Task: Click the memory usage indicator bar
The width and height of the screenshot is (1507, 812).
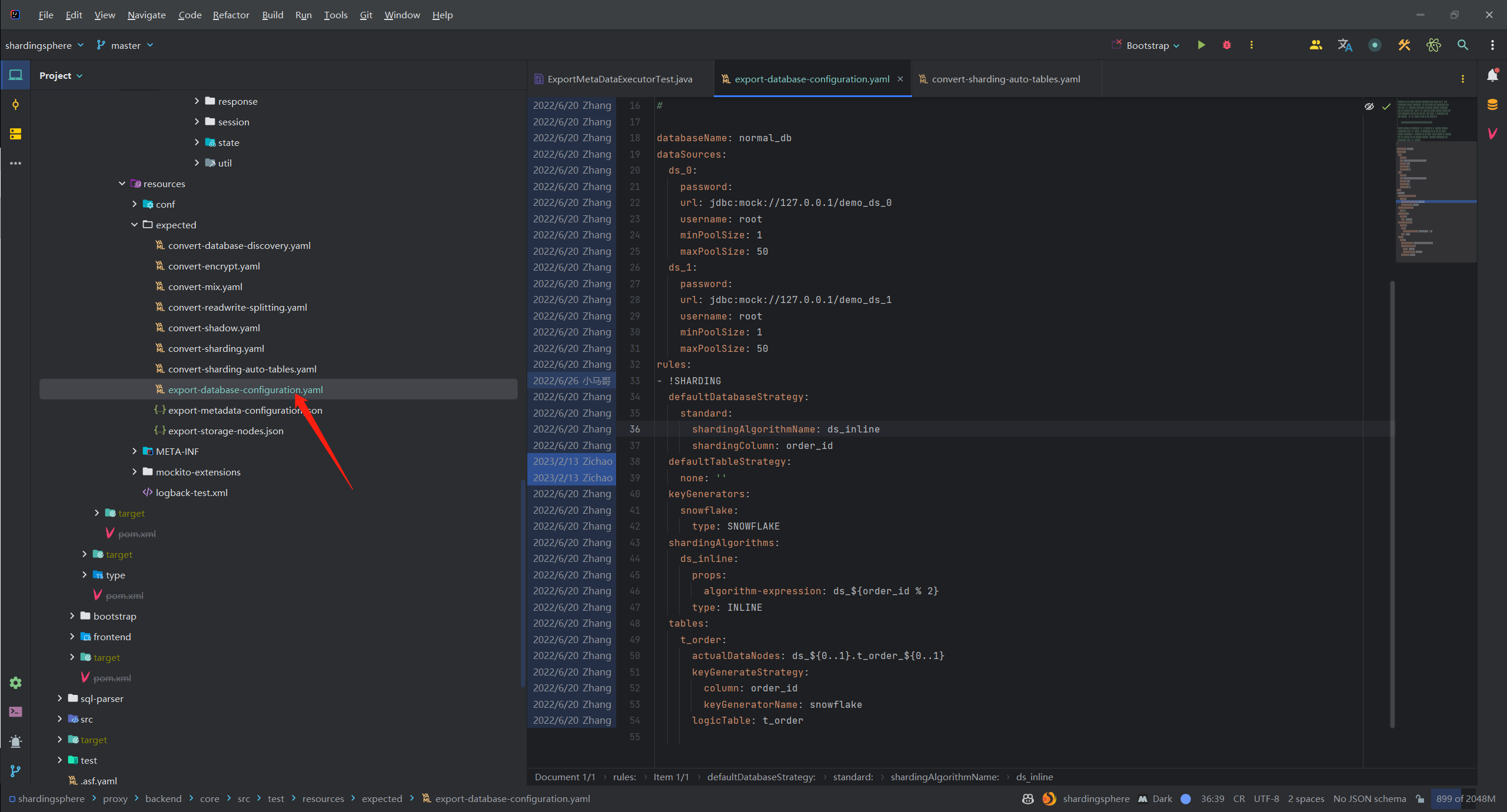Action: [x=1465, y=798]
